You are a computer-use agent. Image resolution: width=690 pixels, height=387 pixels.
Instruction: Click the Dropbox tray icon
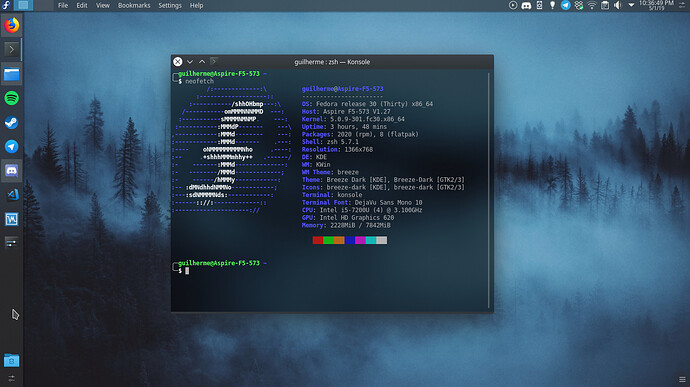point(579,5)
